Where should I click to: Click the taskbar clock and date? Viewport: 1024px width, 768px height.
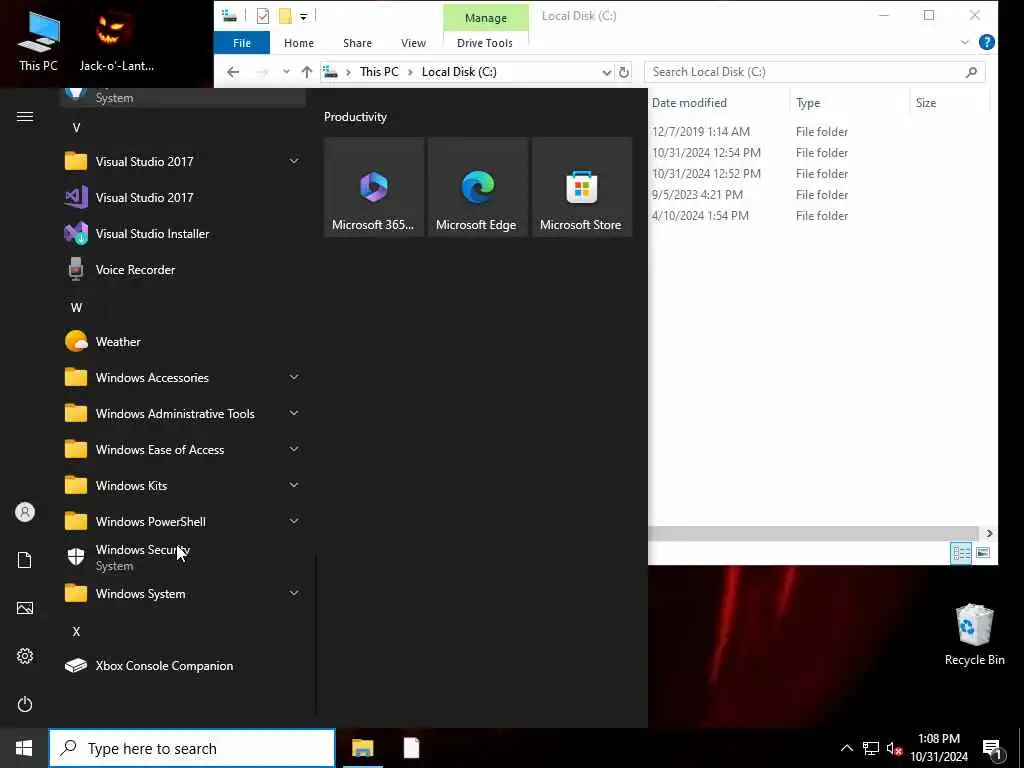pos(939,748)
